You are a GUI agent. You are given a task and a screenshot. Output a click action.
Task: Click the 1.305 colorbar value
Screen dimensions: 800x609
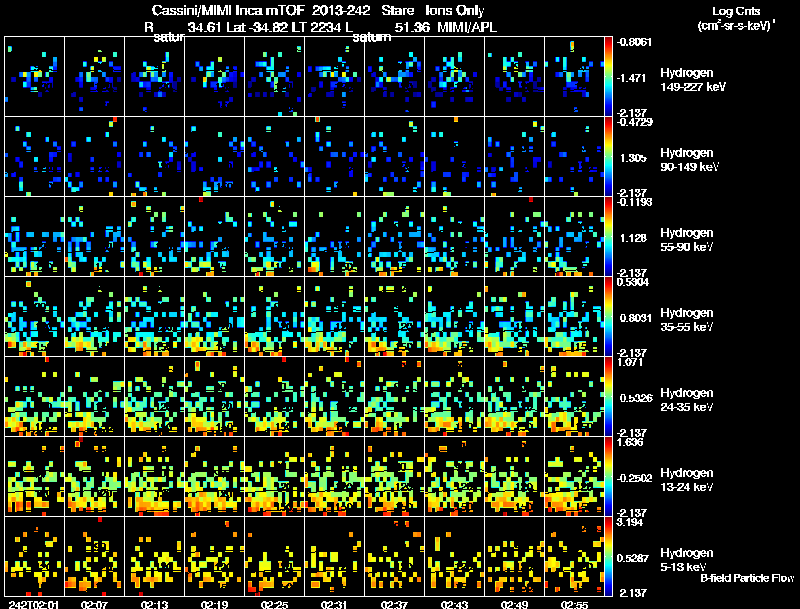coord(633,158)
